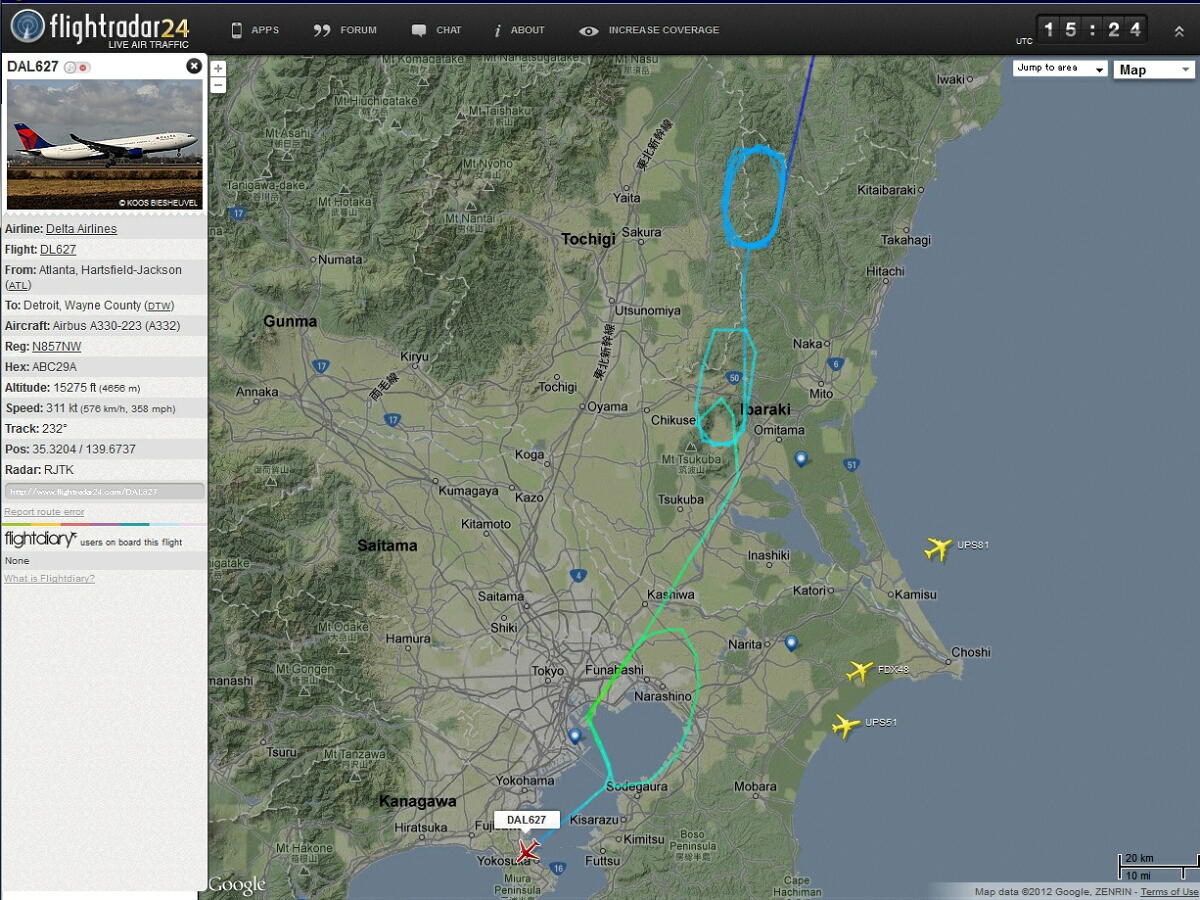Click the Altitude 15275 ft value
The image size is (1200, 900).
pyautogui.click(x=97, y=388)
